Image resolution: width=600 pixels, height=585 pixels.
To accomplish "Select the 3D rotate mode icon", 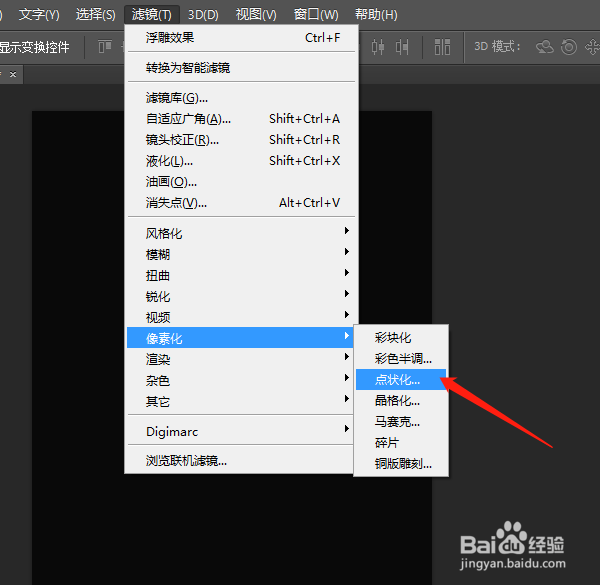I will pyautogui.click(x=545, y=47).
